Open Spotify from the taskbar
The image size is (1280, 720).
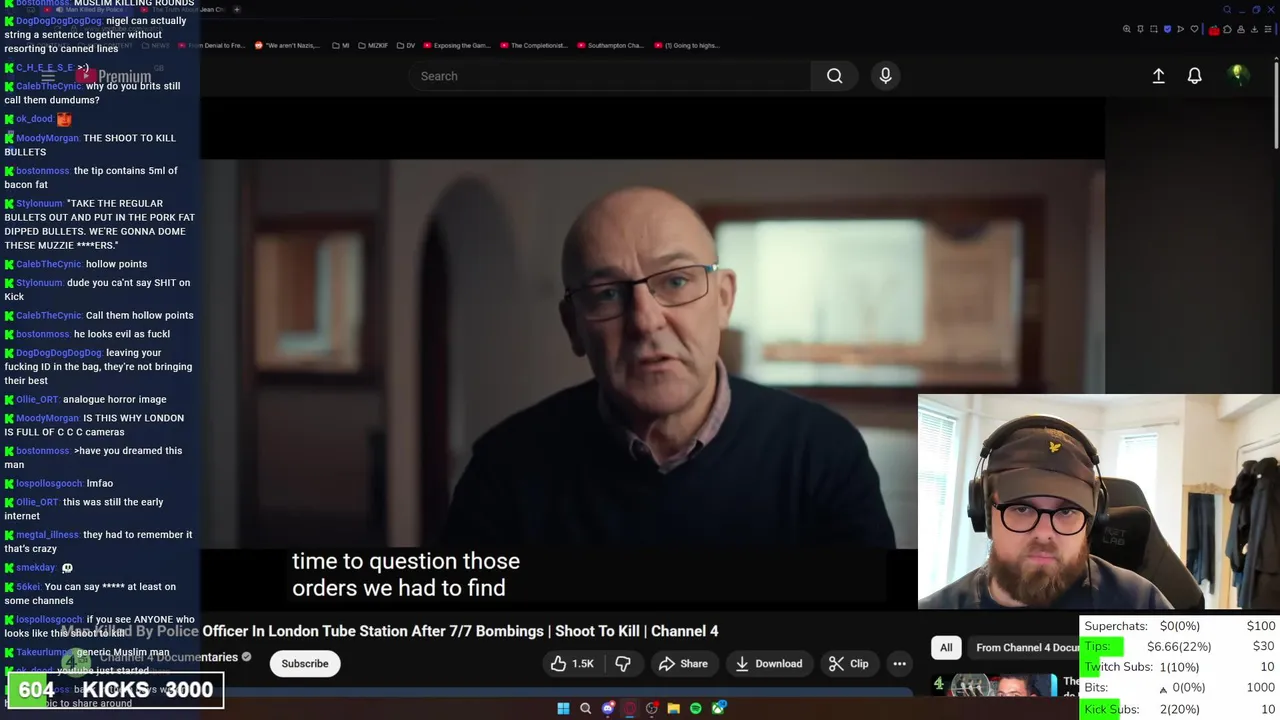[x=695, y=708]
